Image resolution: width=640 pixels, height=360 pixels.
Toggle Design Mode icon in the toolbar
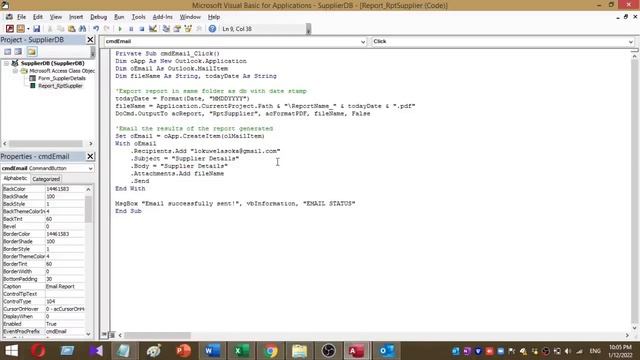[x=153, y=29]
